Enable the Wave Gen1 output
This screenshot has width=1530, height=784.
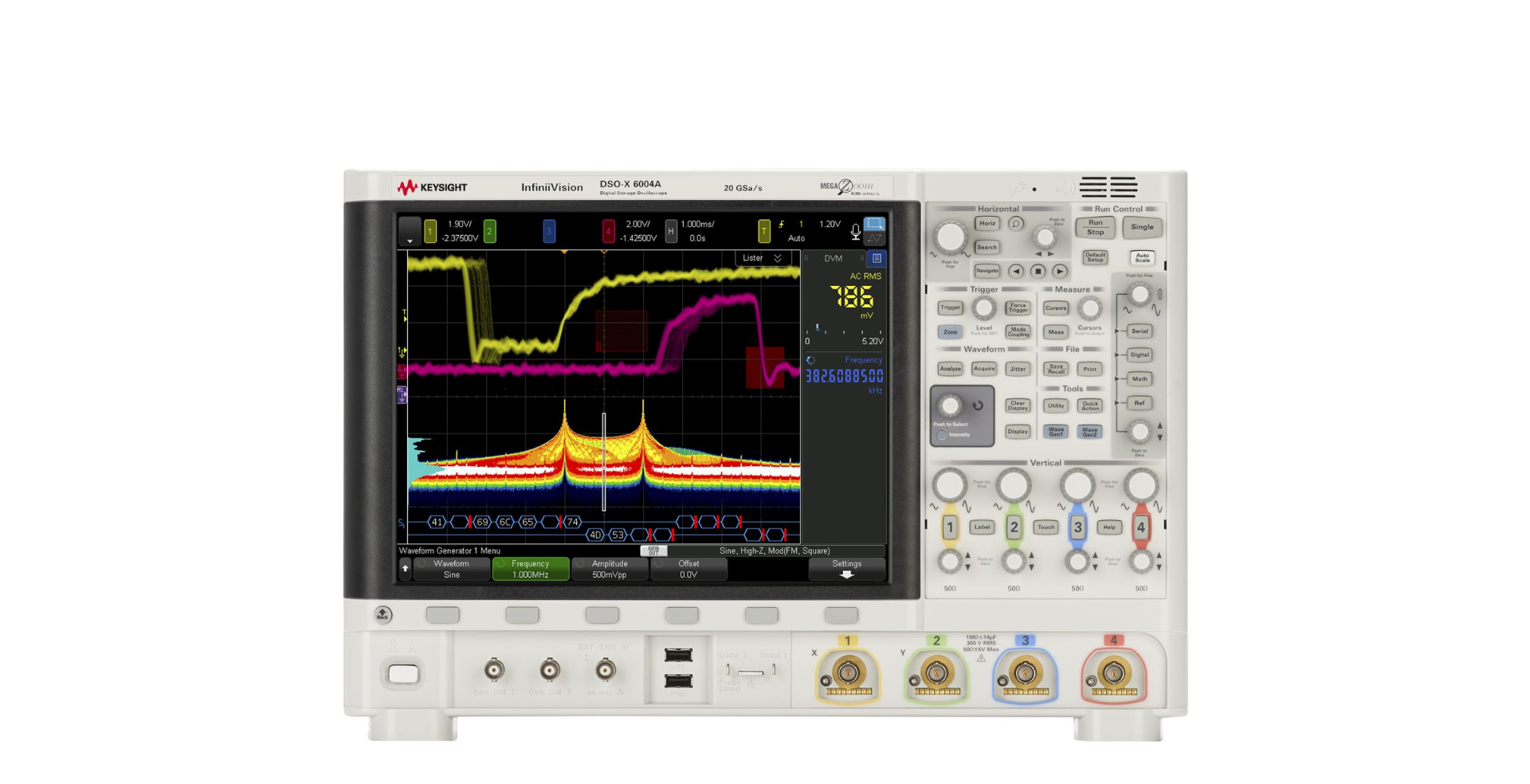click(x=1057, y=431)
